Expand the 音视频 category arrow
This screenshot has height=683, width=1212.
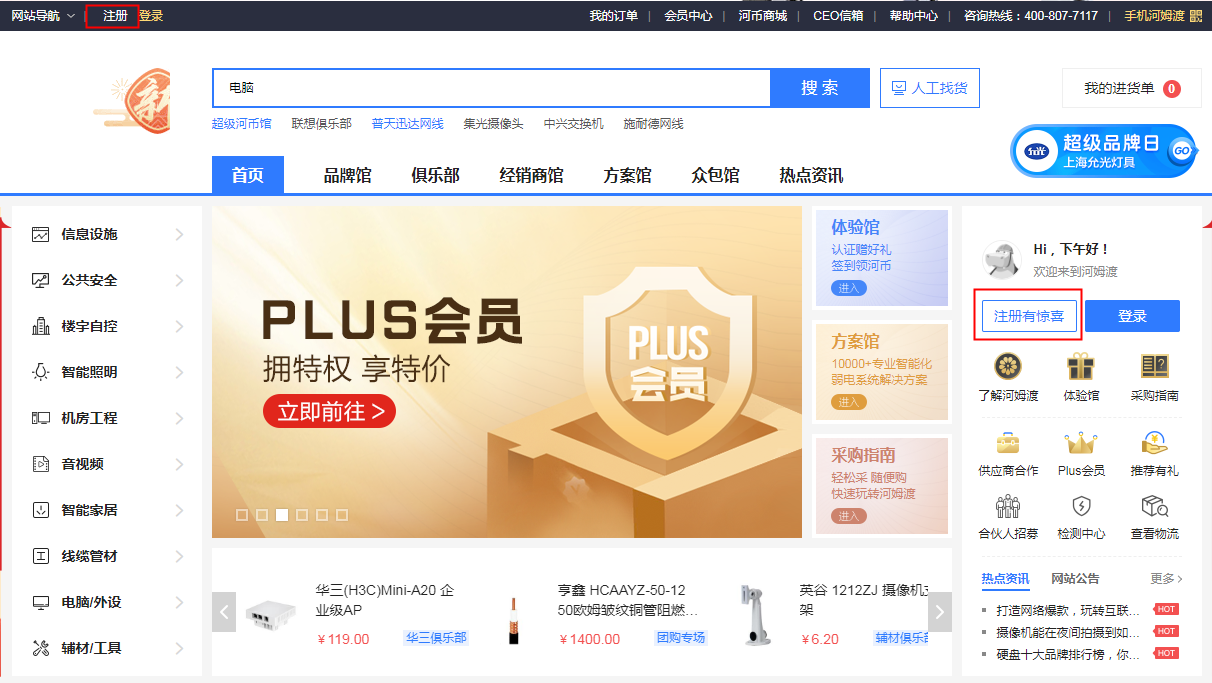click(180, 464)
